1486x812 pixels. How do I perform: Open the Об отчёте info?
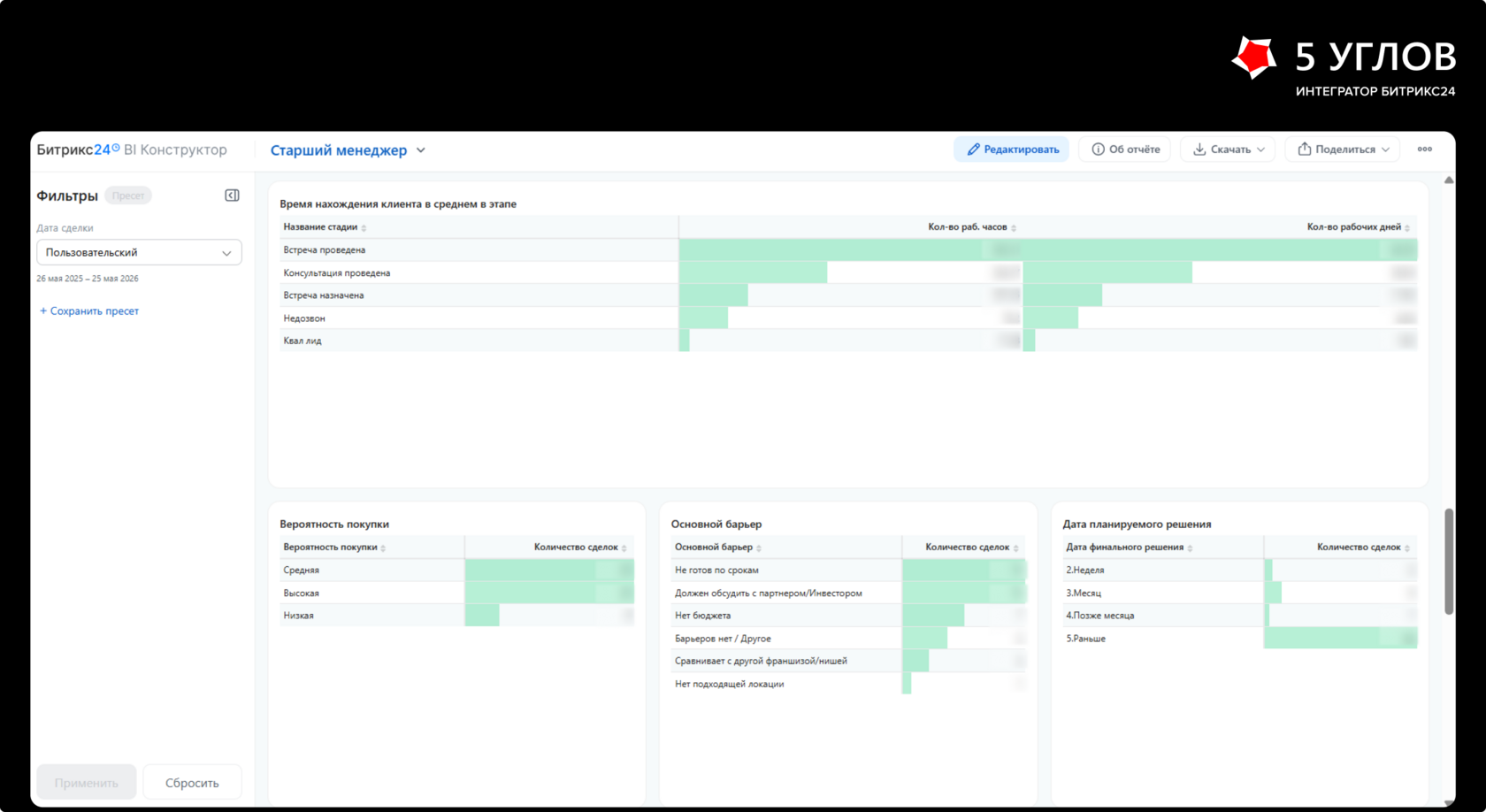pyautogui.click(x=1125, y=149)
